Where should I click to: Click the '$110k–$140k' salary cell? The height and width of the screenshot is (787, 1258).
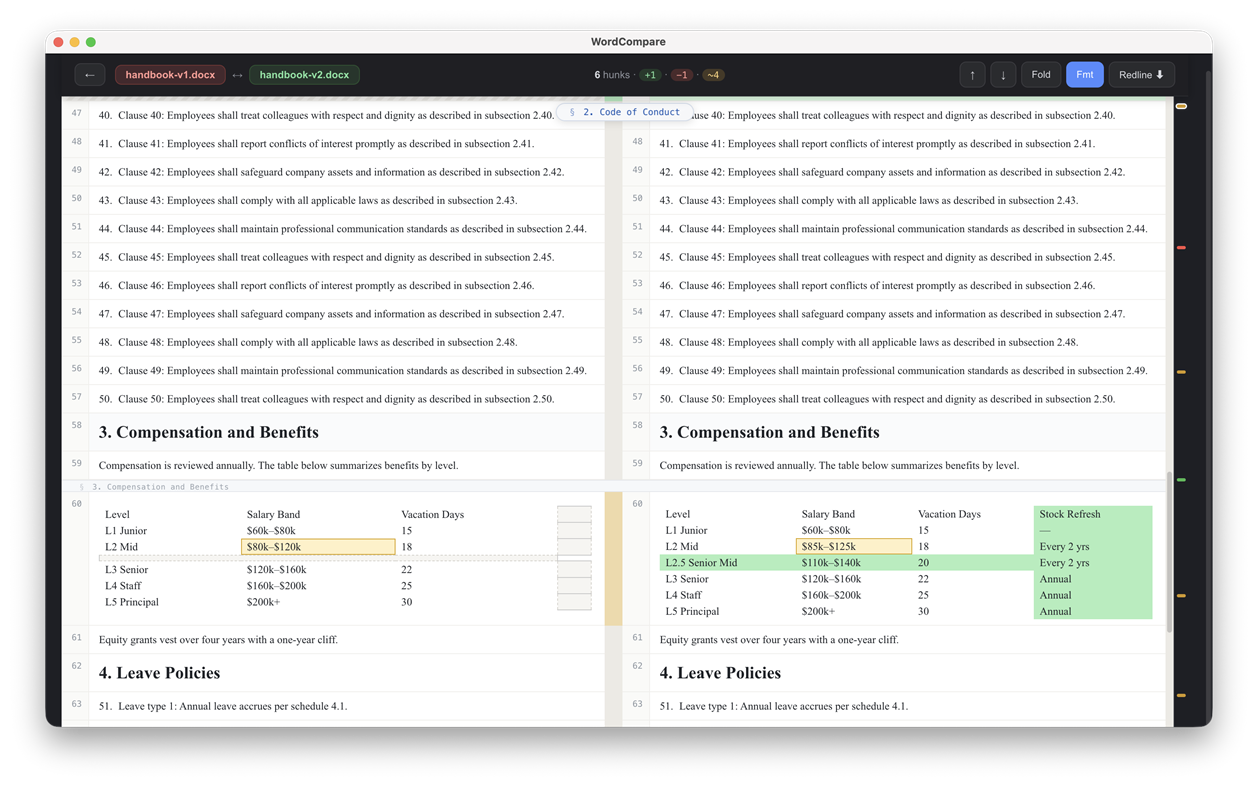pyautogui.click(x=832, y=563)
